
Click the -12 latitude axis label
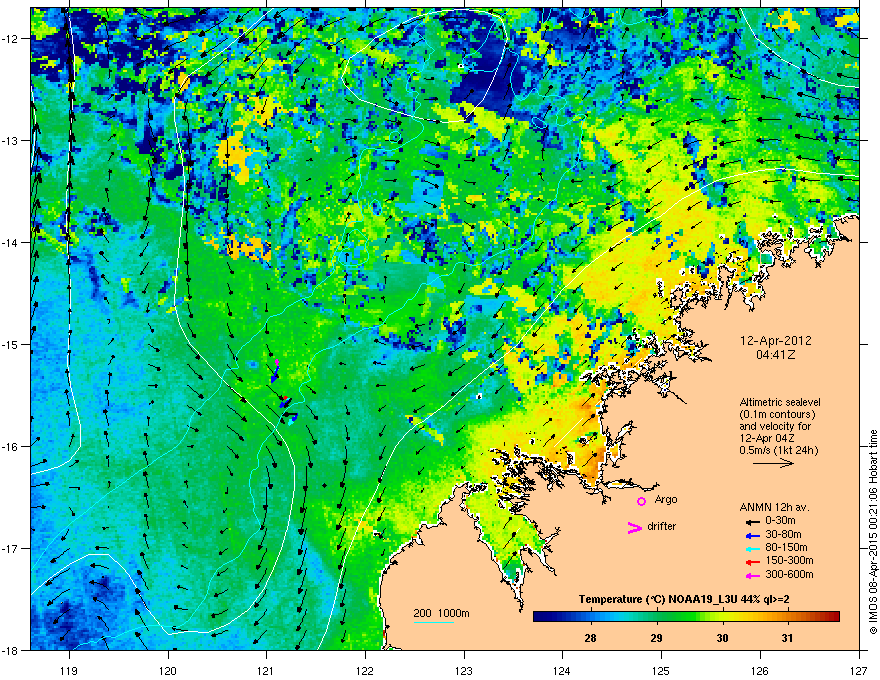(x=11, y=39)
